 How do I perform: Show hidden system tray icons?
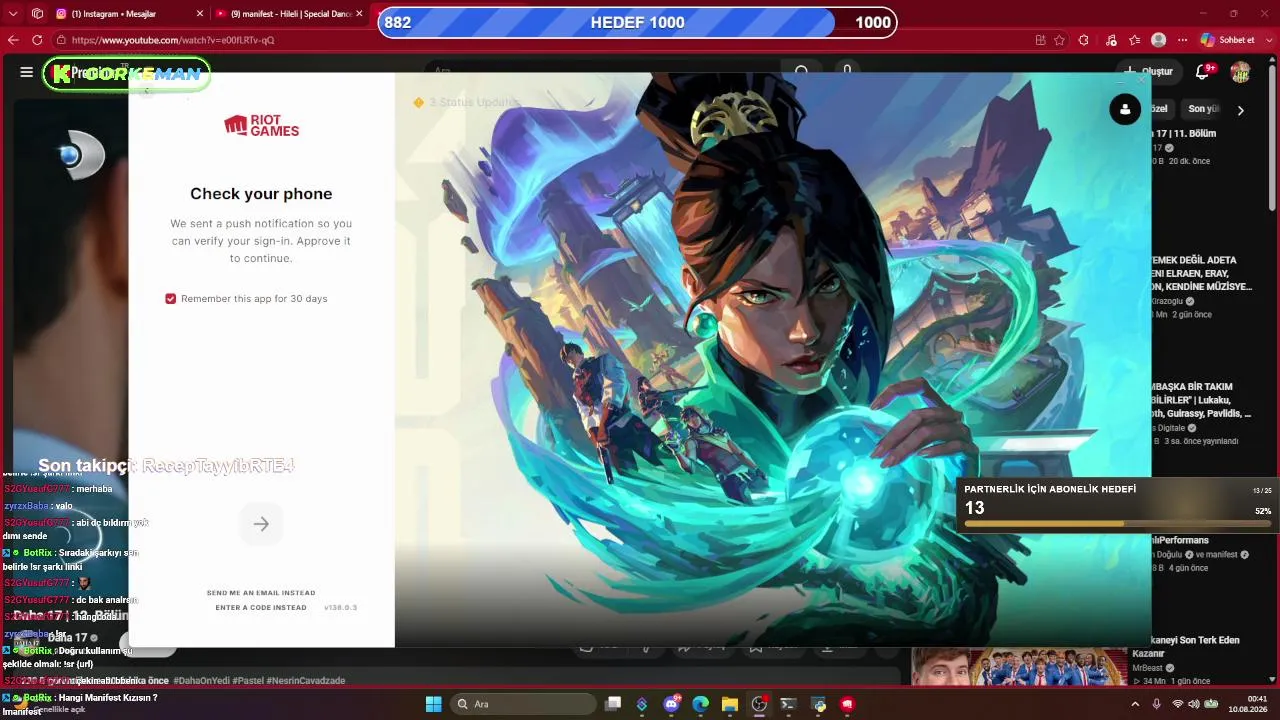click(x=1135, y=704)
